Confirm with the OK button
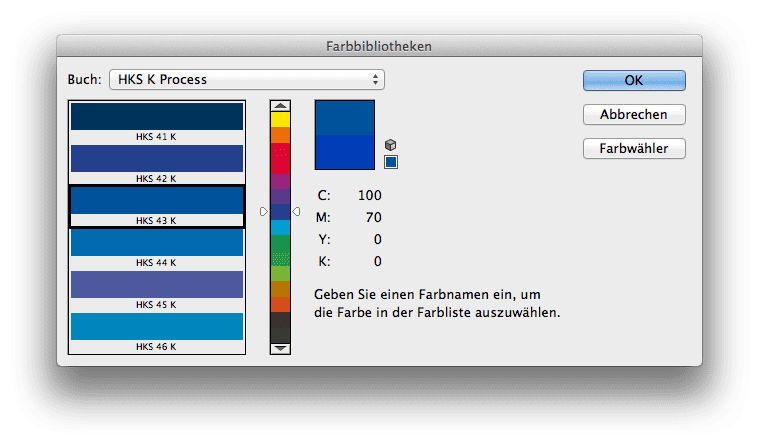This screenshot has width=759, height=445. pos(634,80)
